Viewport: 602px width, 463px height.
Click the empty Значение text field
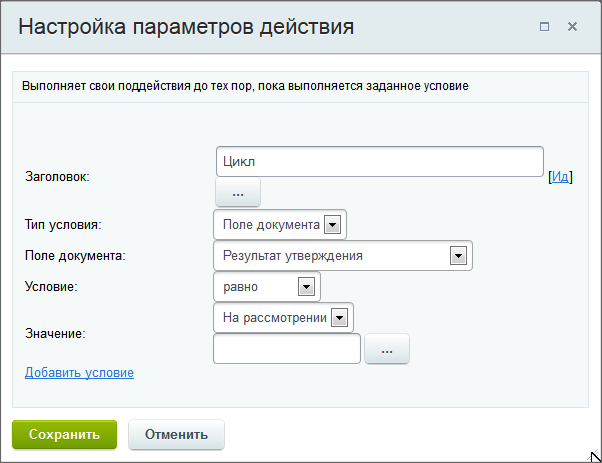(287, 349)
